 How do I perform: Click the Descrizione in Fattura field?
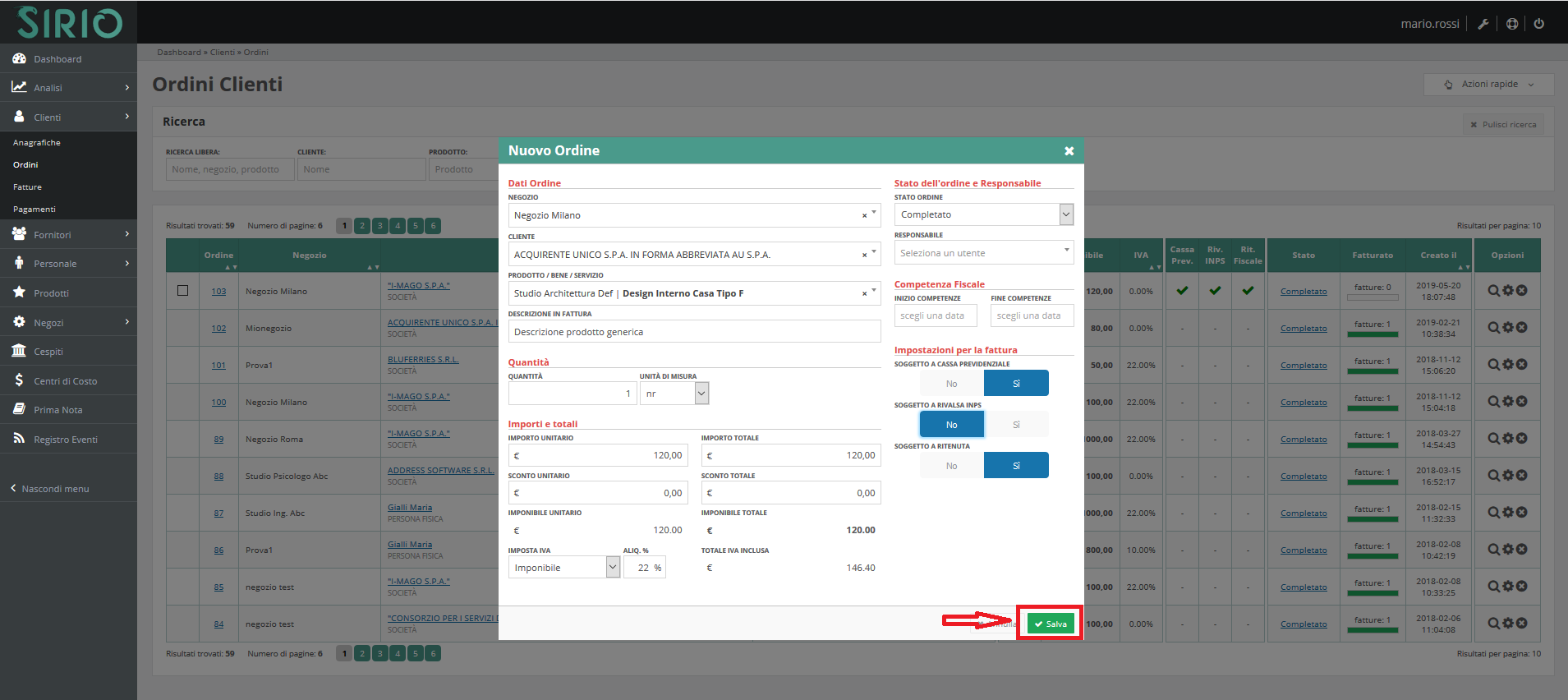coord(693,332)
